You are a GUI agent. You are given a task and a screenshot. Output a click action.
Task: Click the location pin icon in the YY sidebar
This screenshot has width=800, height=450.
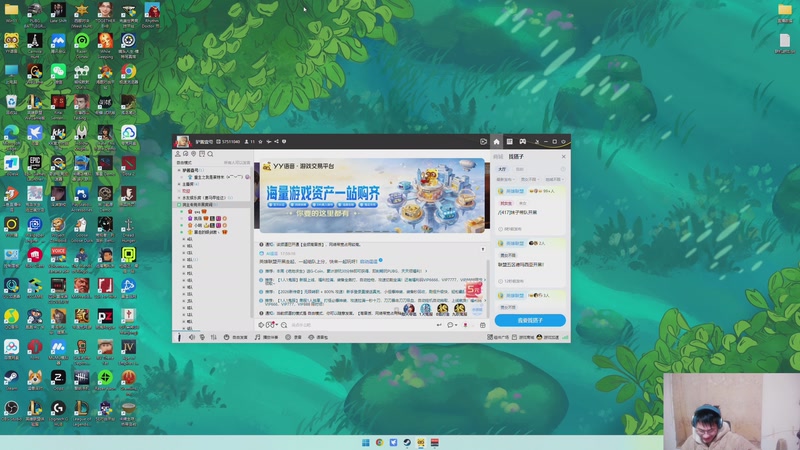pyautogui.click(x=194, y=154)
